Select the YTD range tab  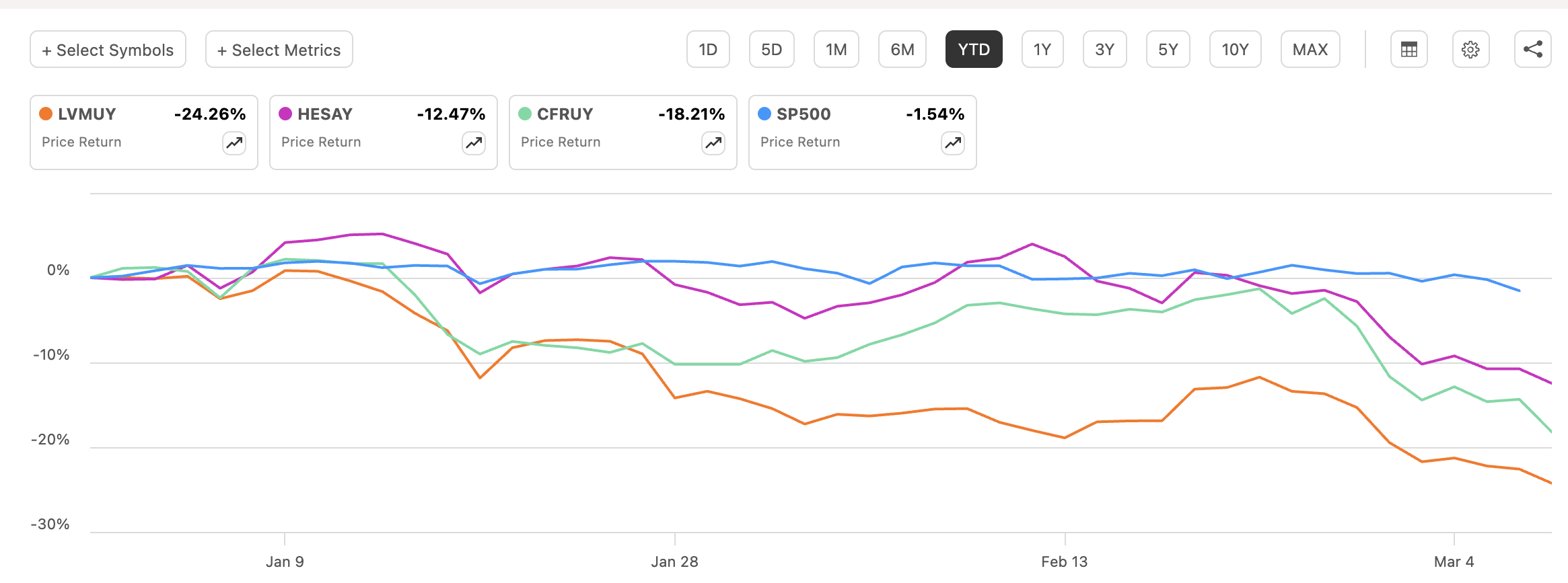973,49
